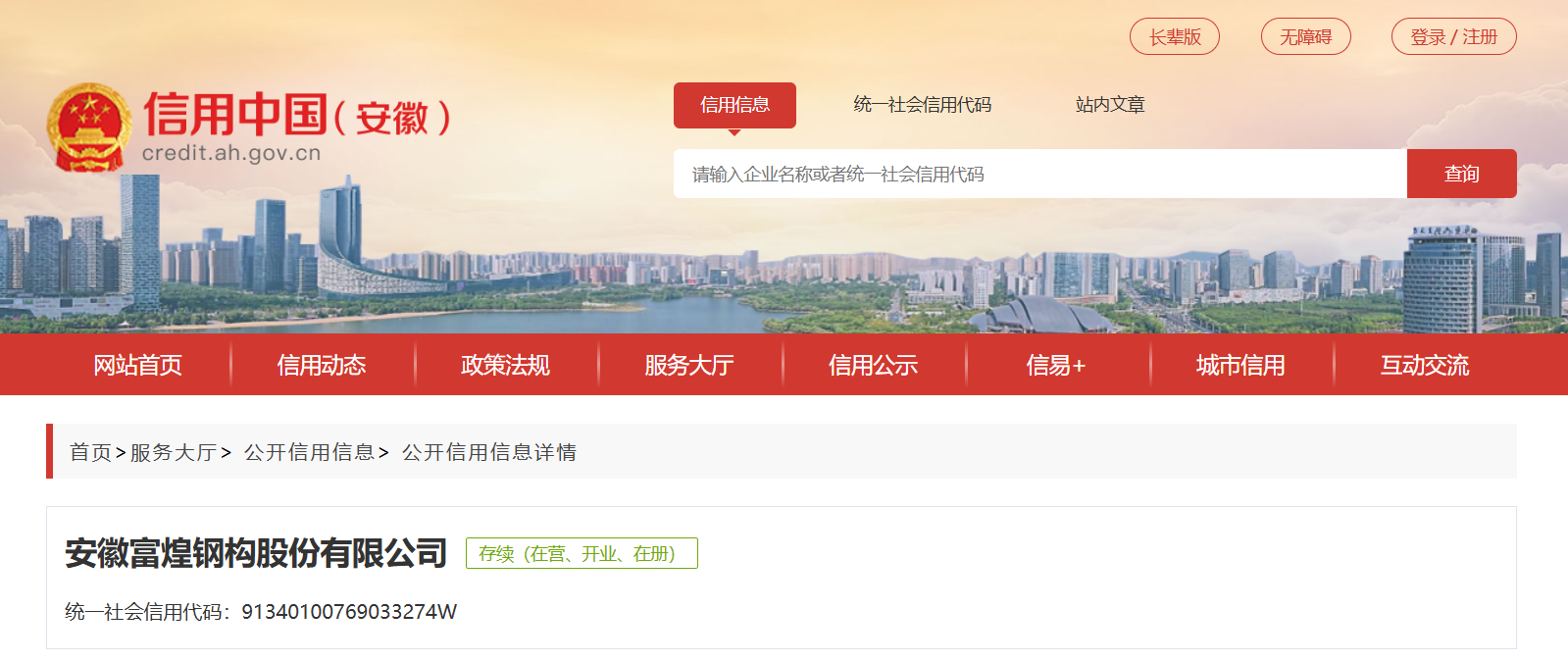Open 信用动态 navigation item
1568x661 pixels.
pos(322,365)
